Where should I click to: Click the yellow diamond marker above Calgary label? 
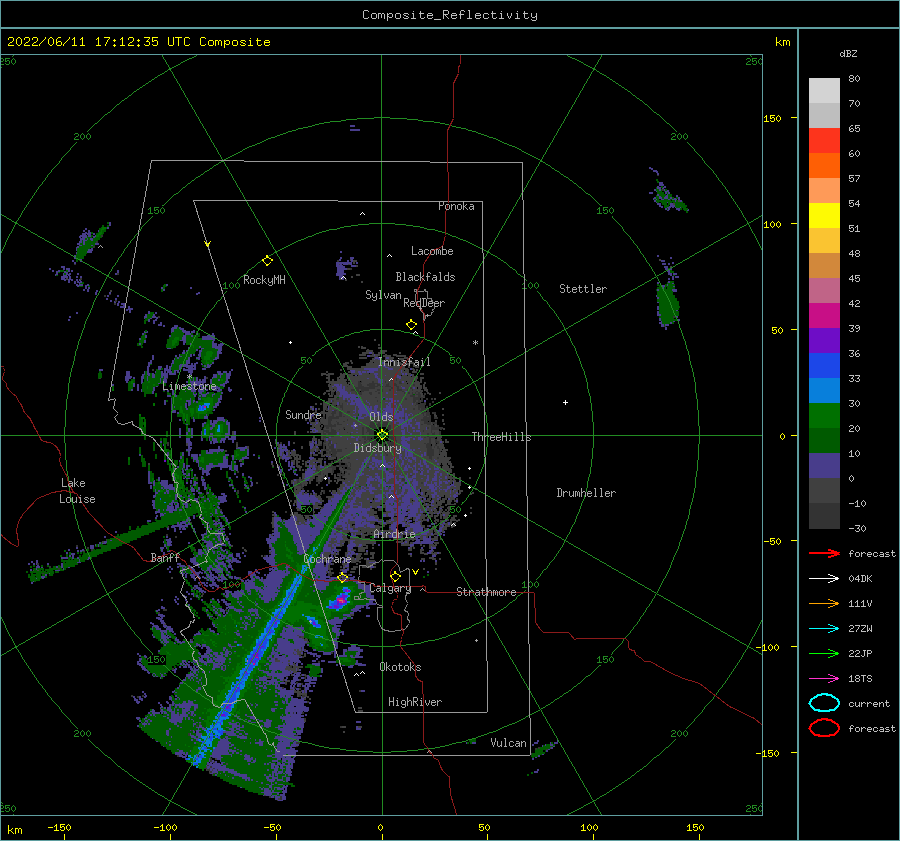395,576
